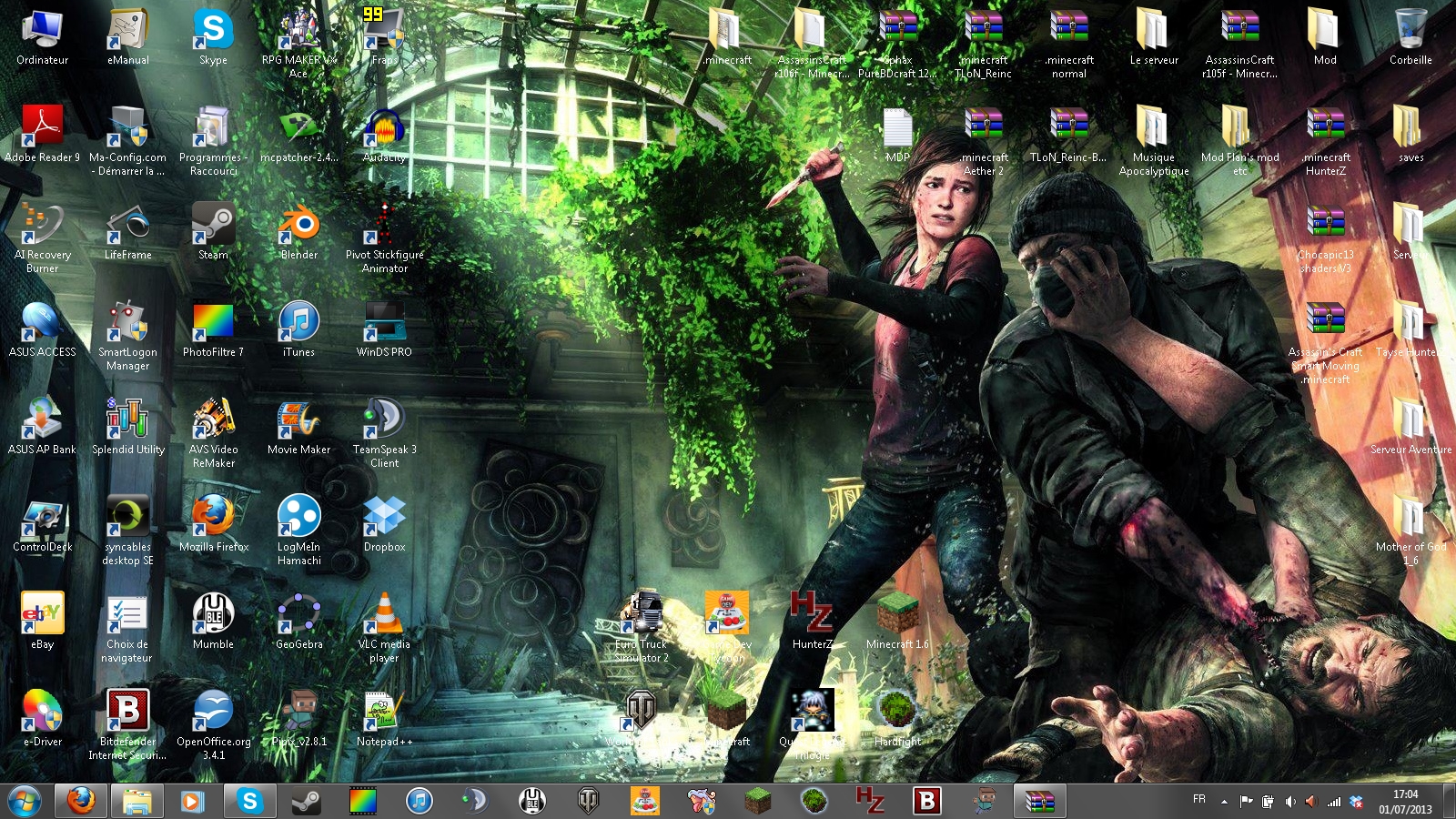1456x819 pixels.
Task: Open the ASUS AP Bank icon
Action: (x=42, y=426)
